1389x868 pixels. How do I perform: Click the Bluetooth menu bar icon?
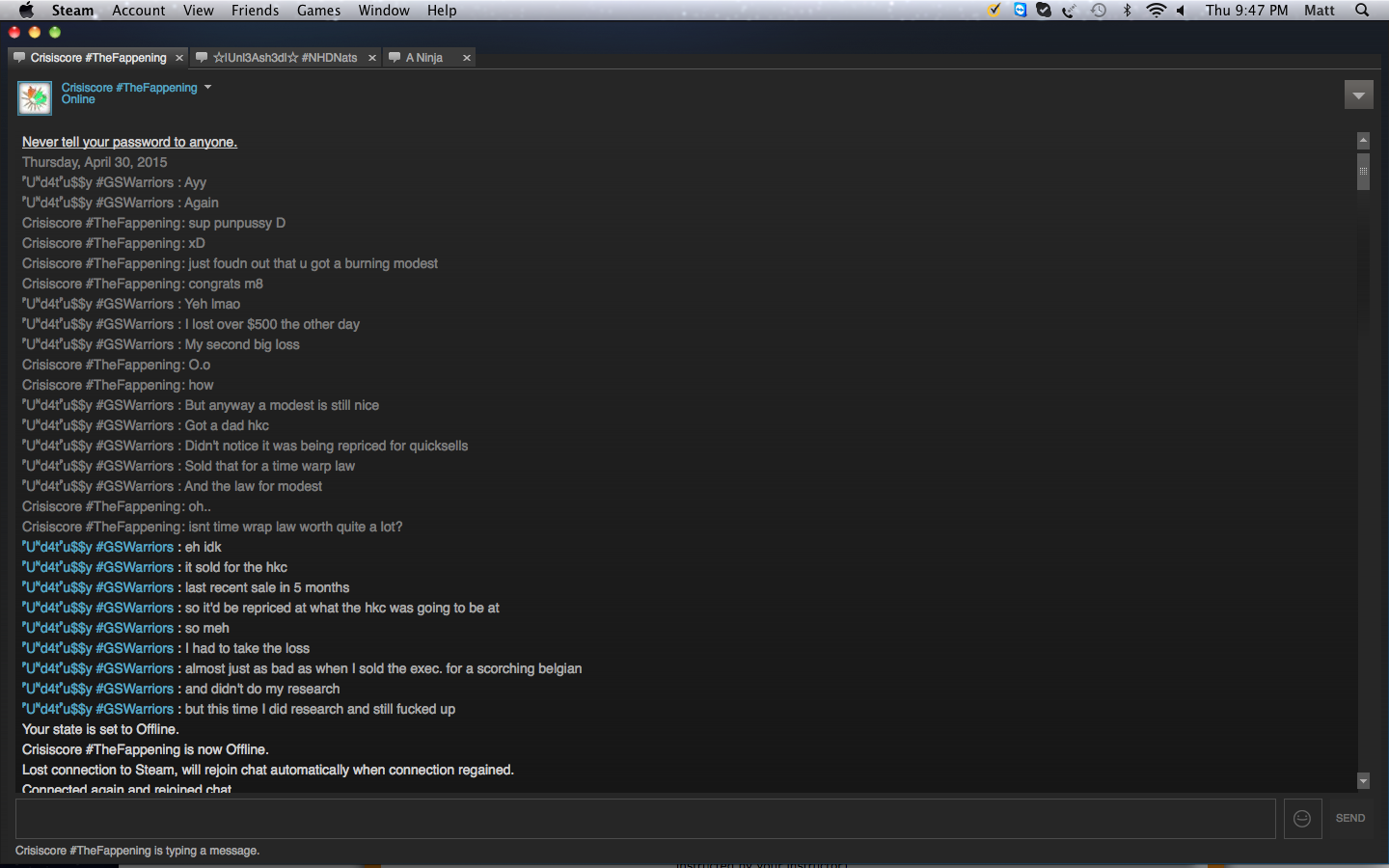click(x=1127, y=11)
